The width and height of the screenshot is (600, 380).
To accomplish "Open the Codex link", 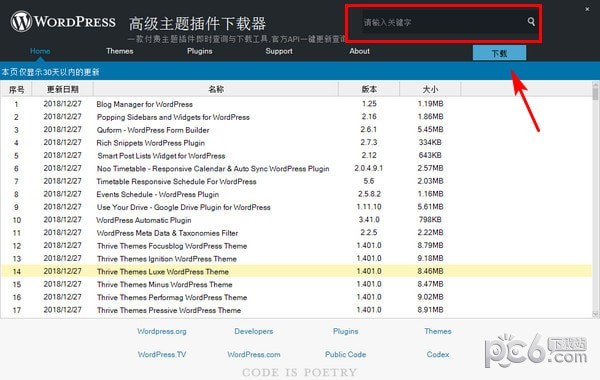I will [x=438, y=355].
